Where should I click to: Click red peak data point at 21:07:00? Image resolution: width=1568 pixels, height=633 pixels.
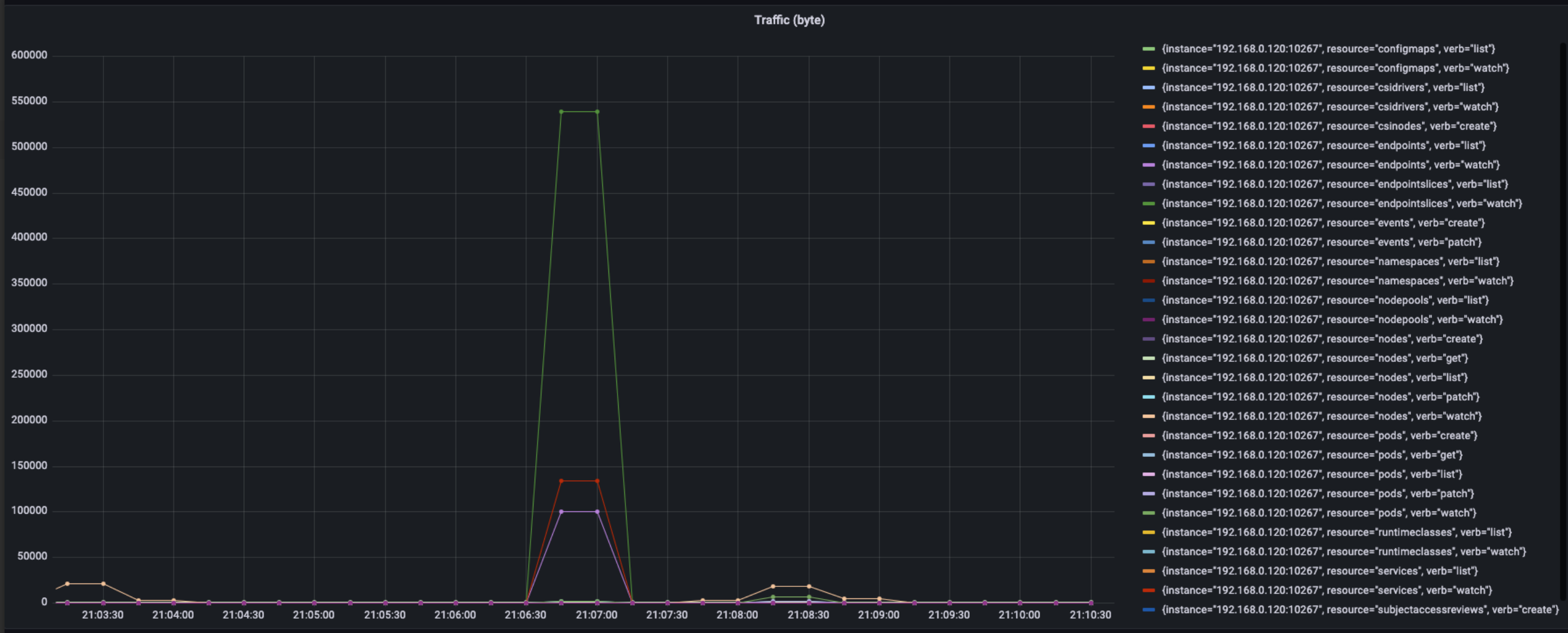(597, 481)
